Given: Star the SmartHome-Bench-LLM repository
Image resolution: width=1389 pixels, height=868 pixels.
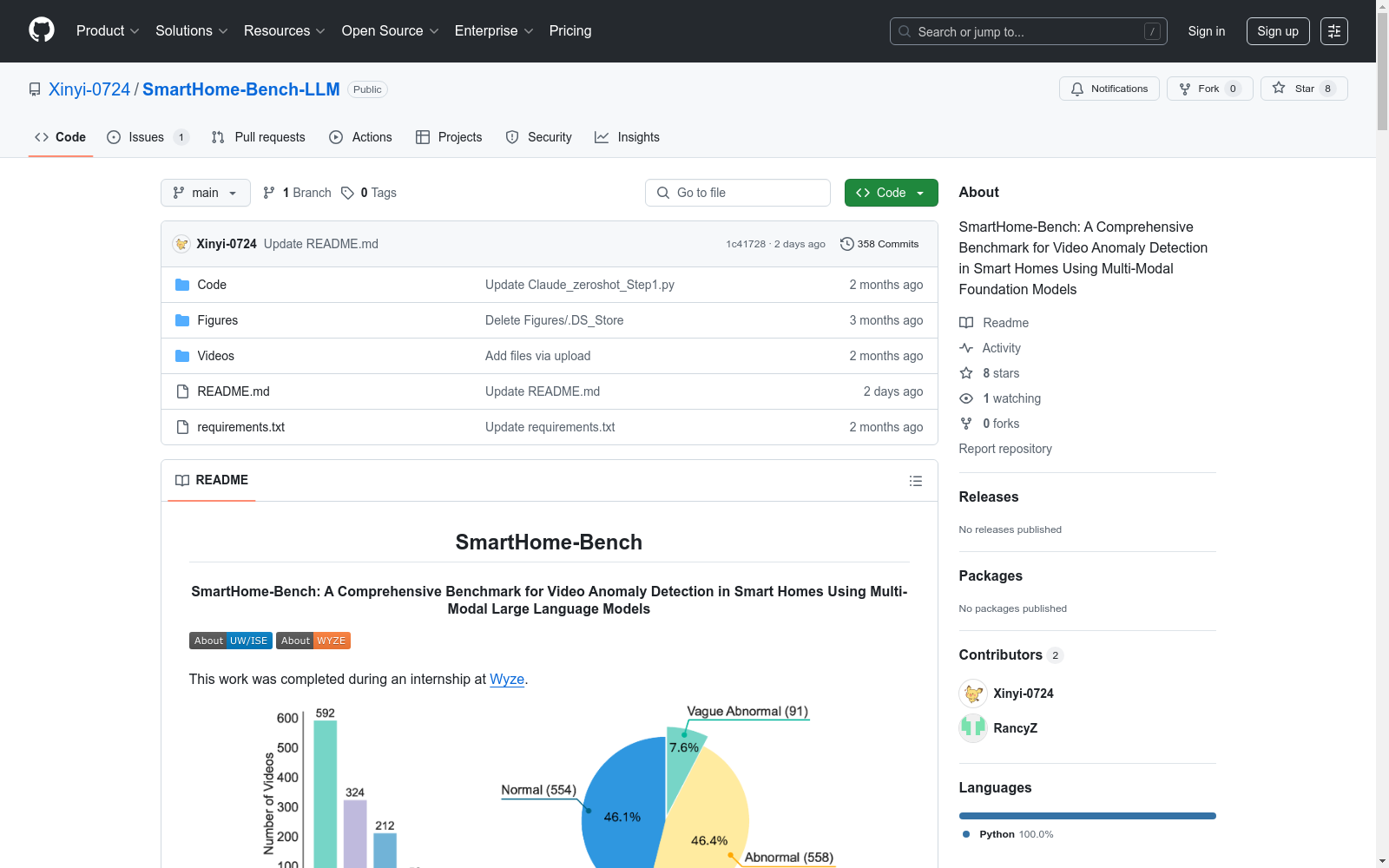Looking at the screenshot, I should pos(1304,89).
